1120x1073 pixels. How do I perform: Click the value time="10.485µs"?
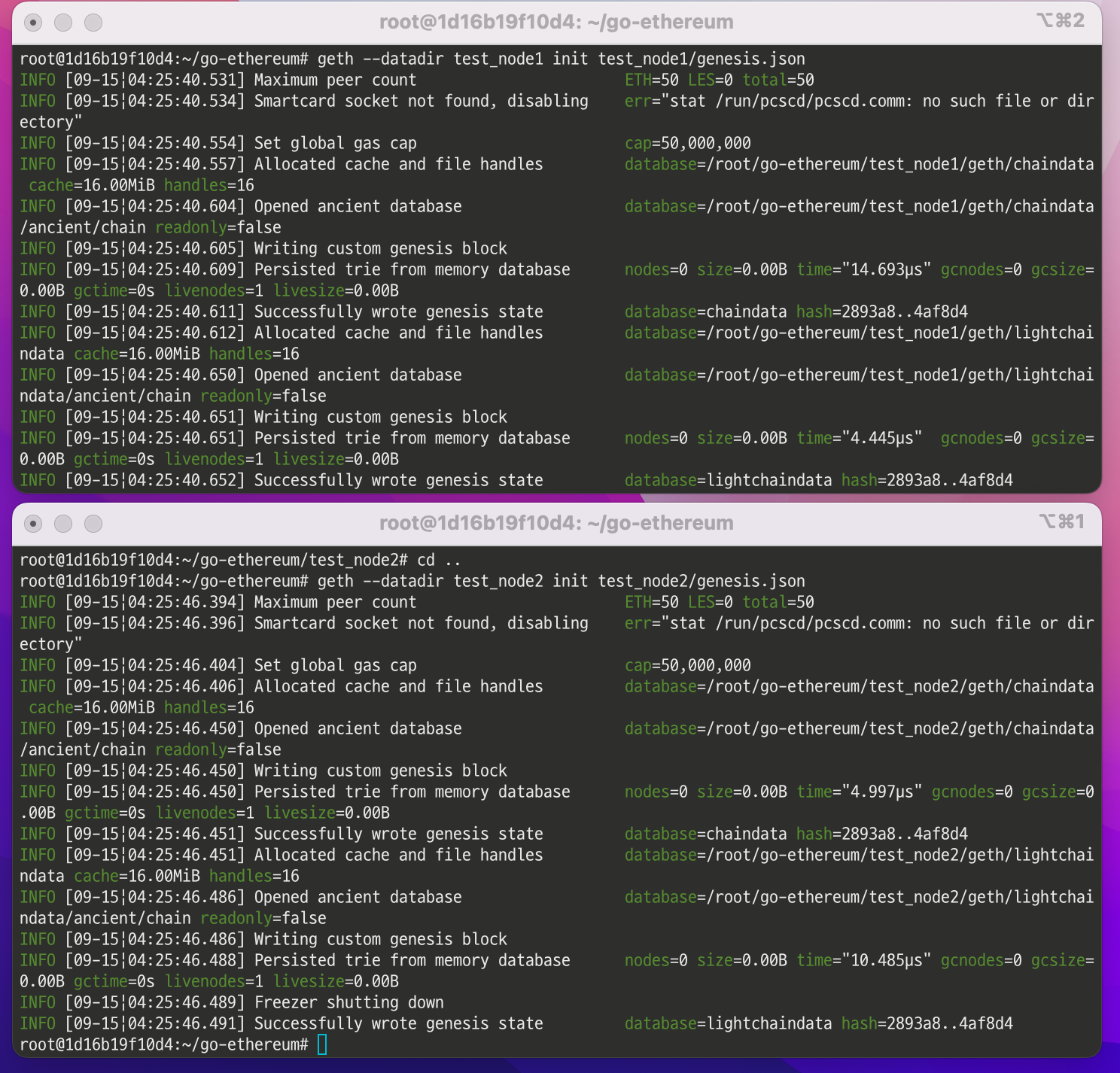pos(864,960)
